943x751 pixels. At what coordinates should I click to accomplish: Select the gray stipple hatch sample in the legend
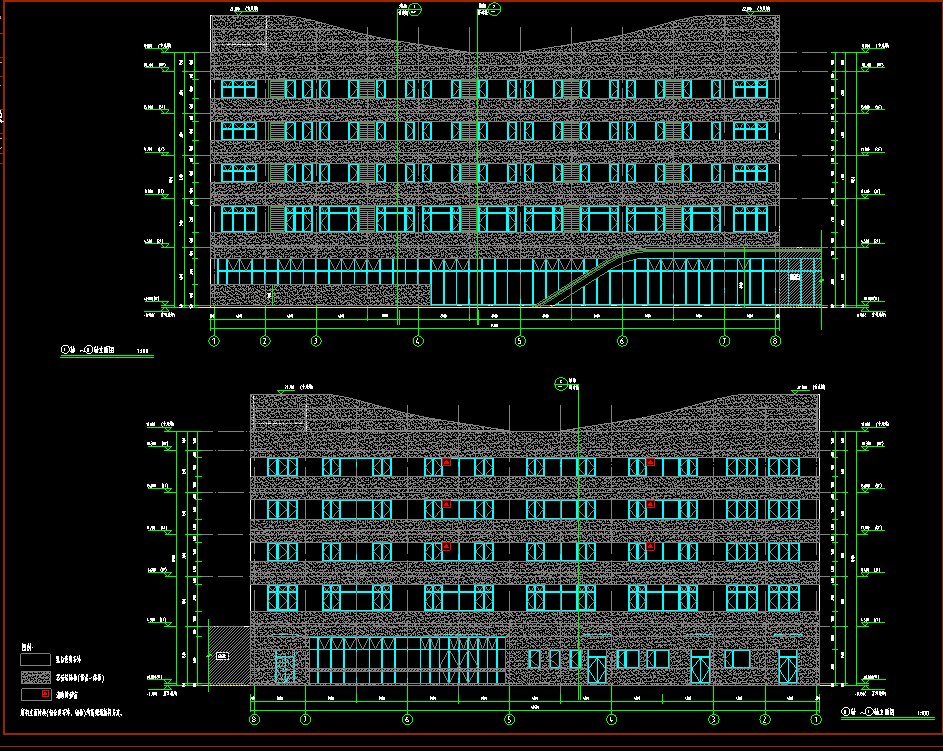[x=35, y=677]
